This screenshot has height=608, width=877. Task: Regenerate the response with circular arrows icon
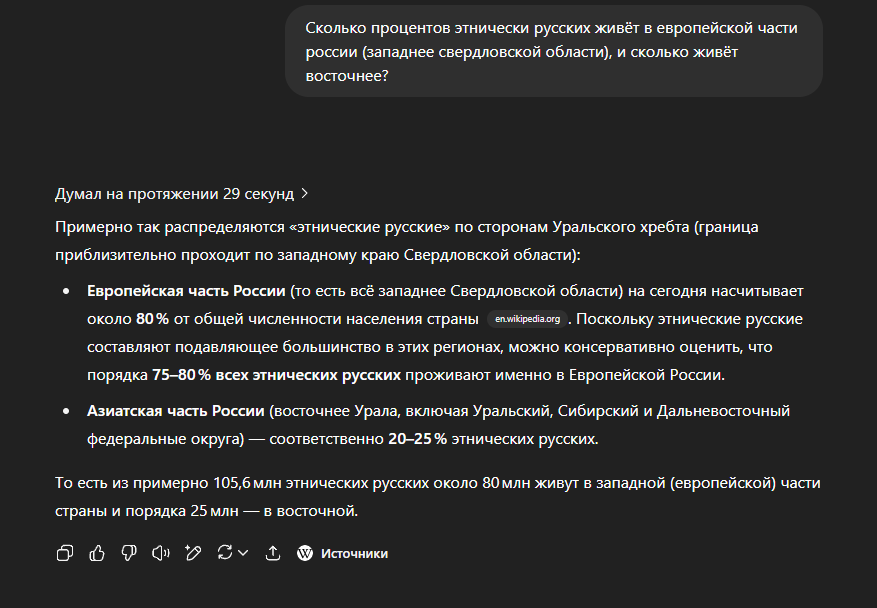point(225,553)
